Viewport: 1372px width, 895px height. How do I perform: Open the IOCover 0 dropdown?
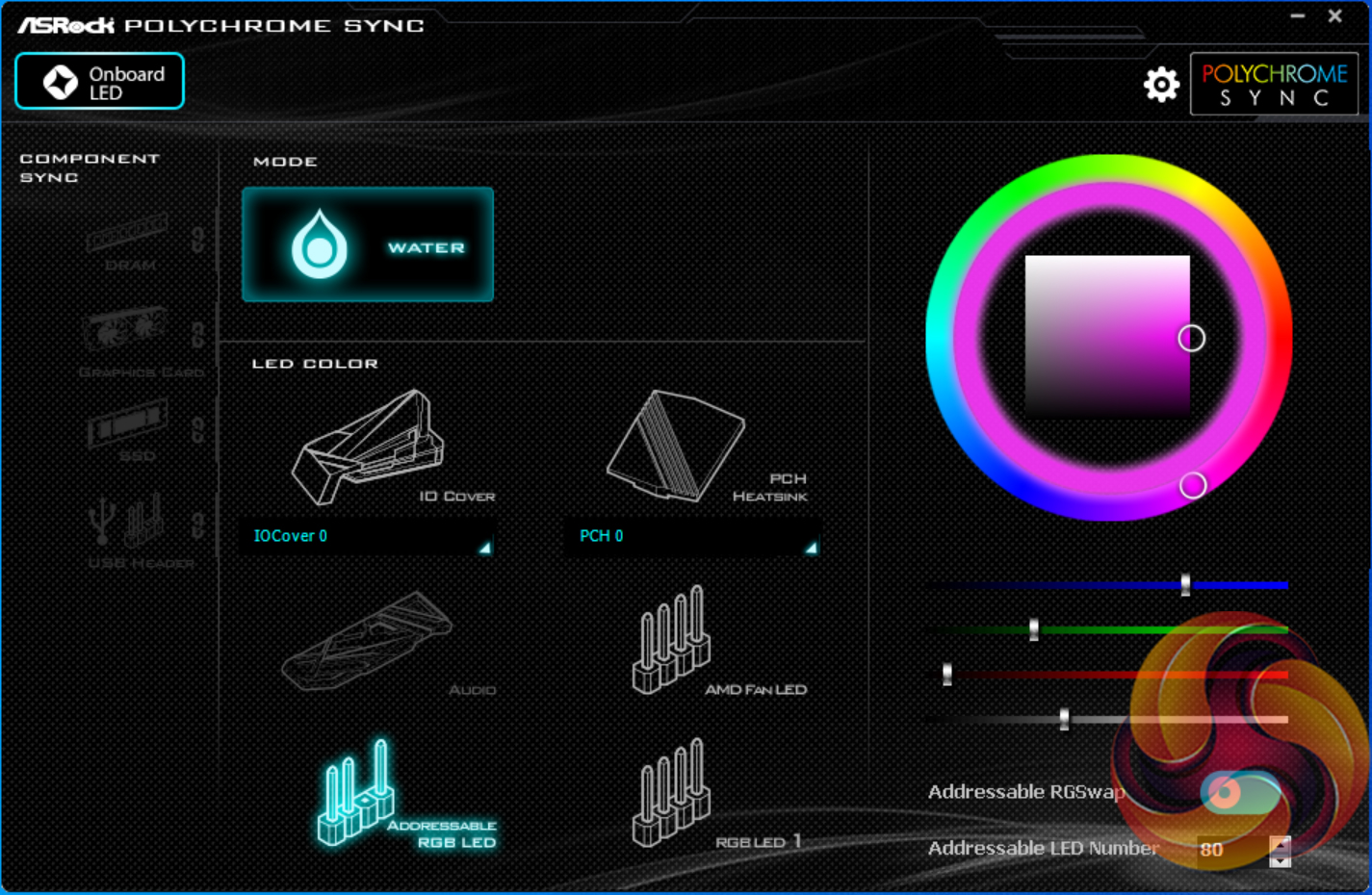(x=368, y=536)
